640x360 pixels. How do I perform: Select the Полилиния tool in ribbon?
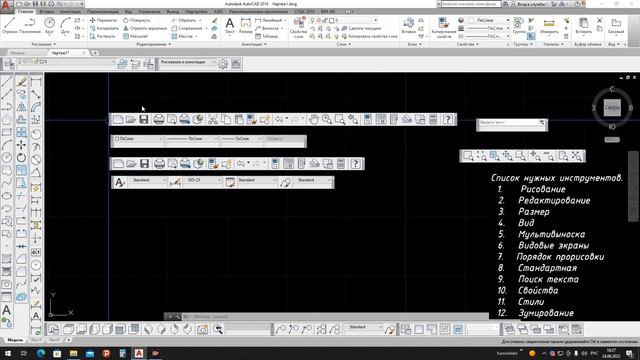tap(30, 25)
